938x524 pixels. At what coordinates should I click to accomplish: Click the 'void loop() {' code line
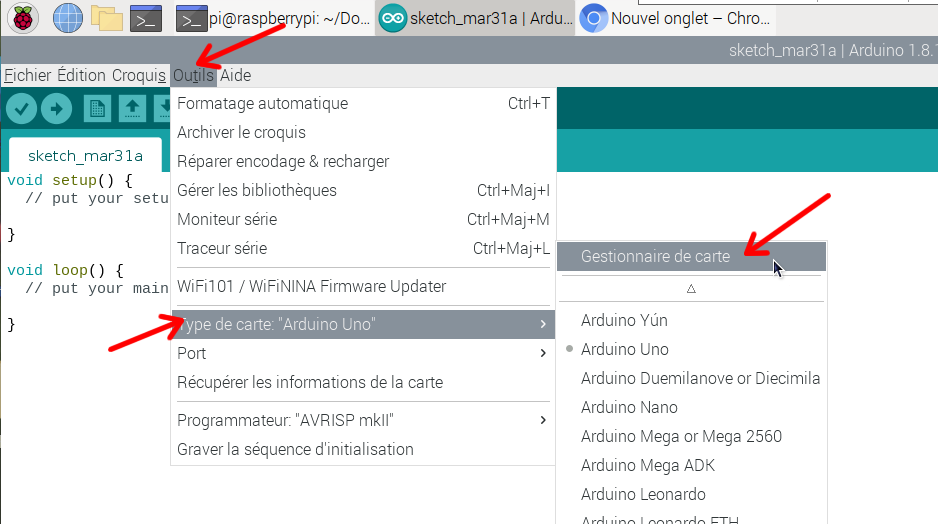click(66, 270)
